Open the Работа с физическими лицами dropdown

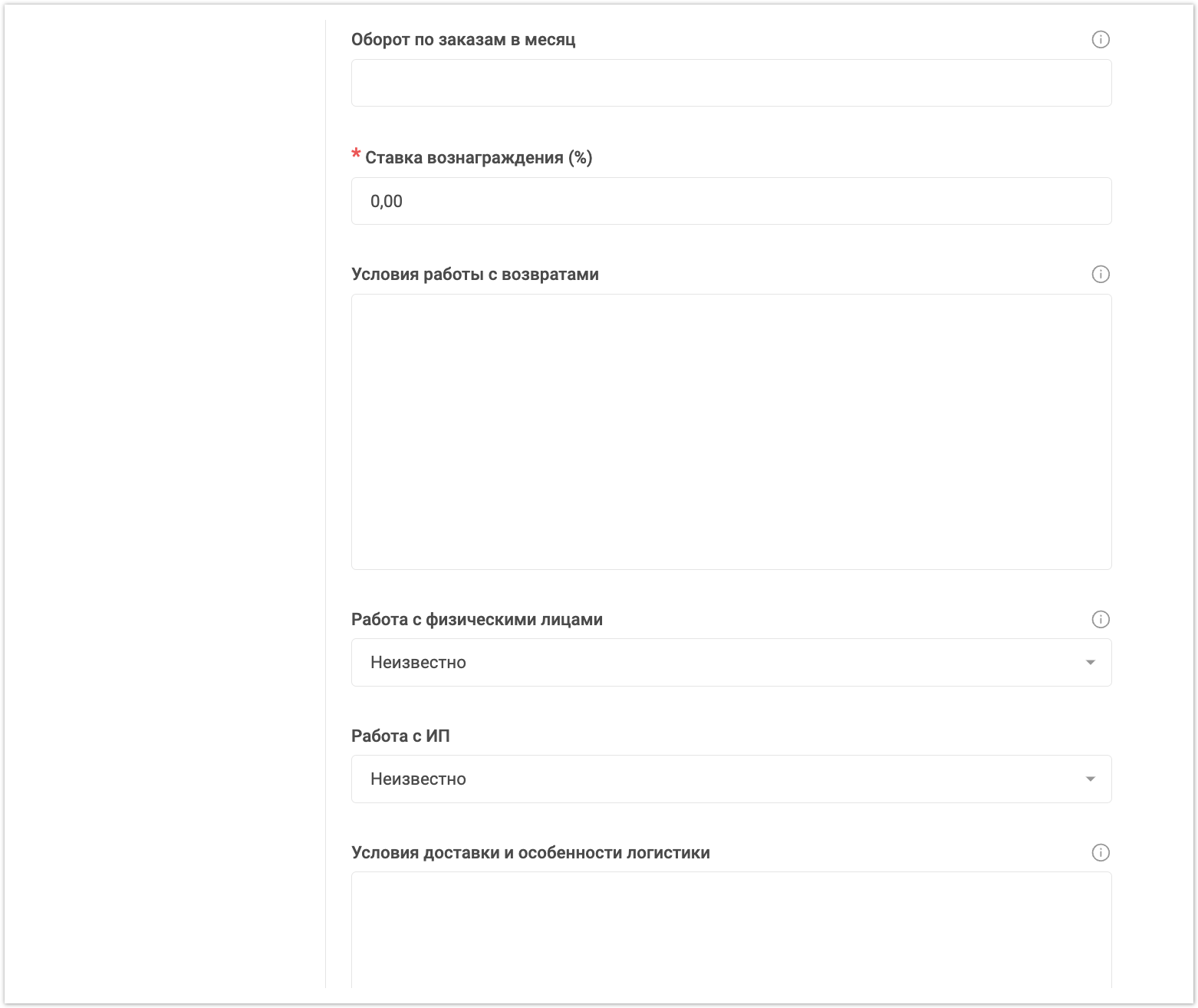click(x=721, y=663)
